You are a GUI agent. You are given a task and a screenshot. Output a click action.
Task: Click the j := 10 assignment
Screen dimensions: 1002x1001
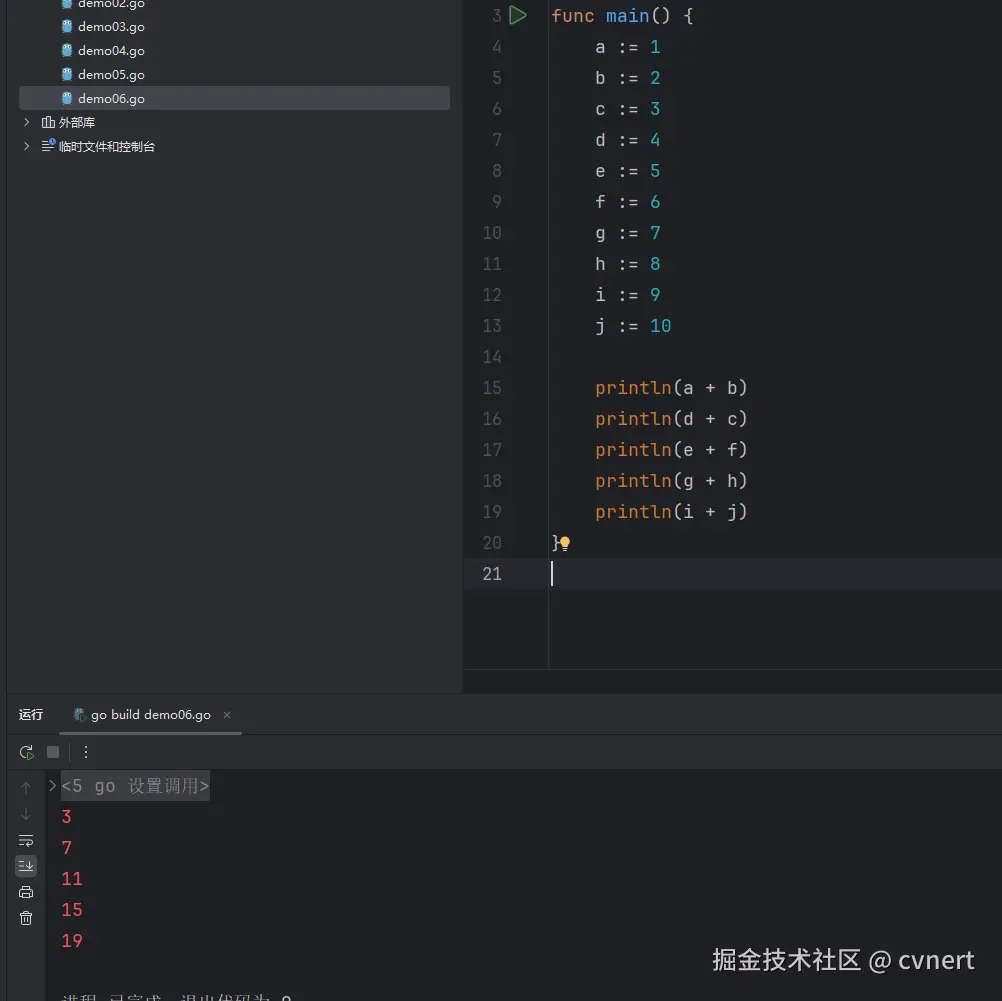[x=633, y=326]
